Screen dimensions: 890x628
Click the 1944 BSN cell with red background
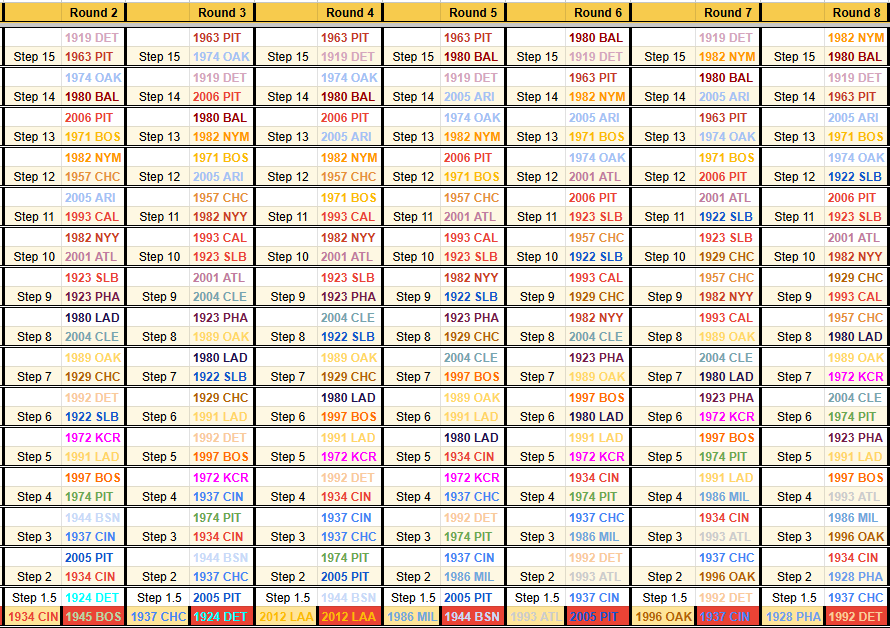(x=472, y=617)
